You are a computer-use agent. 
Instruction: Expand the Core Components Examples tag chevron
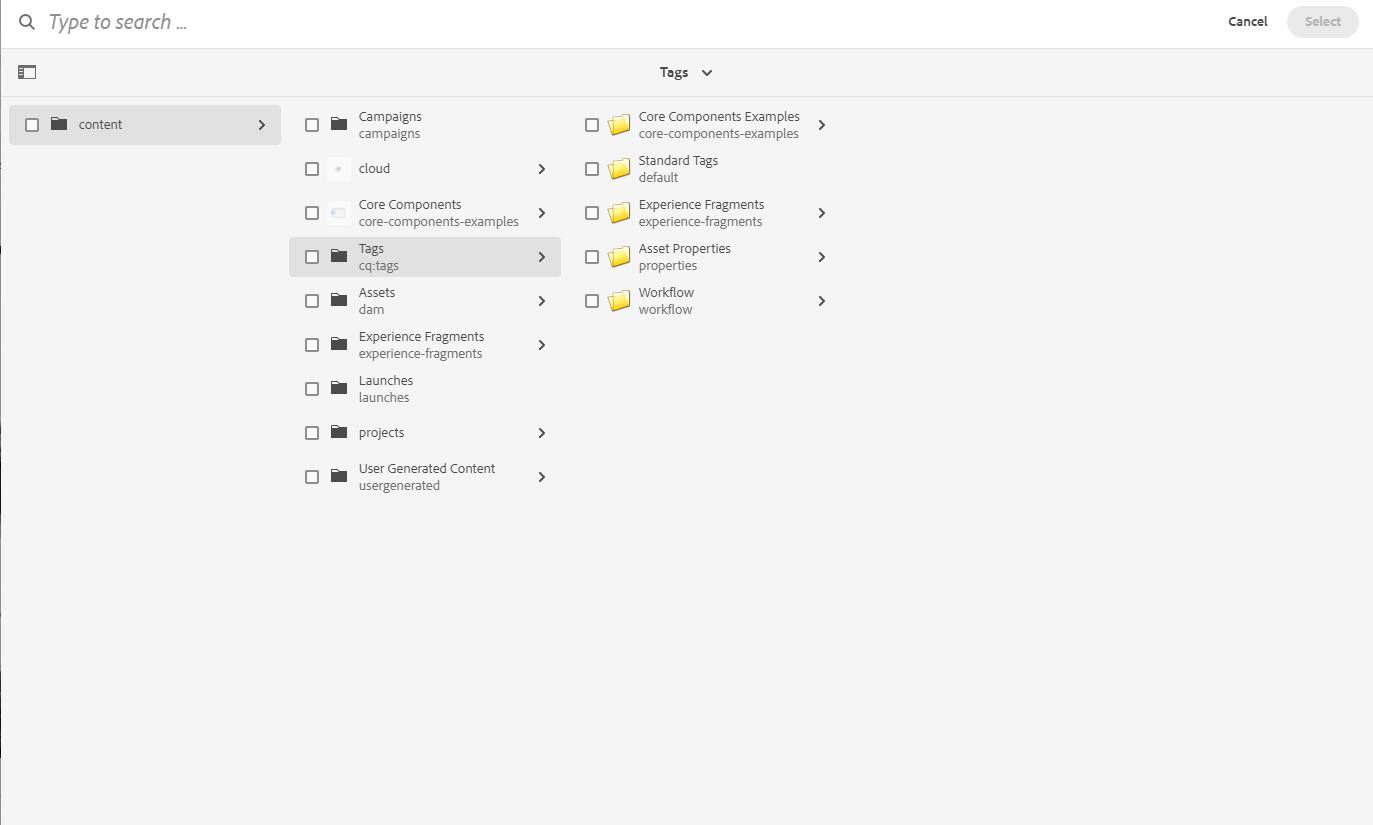click(822, 125)
